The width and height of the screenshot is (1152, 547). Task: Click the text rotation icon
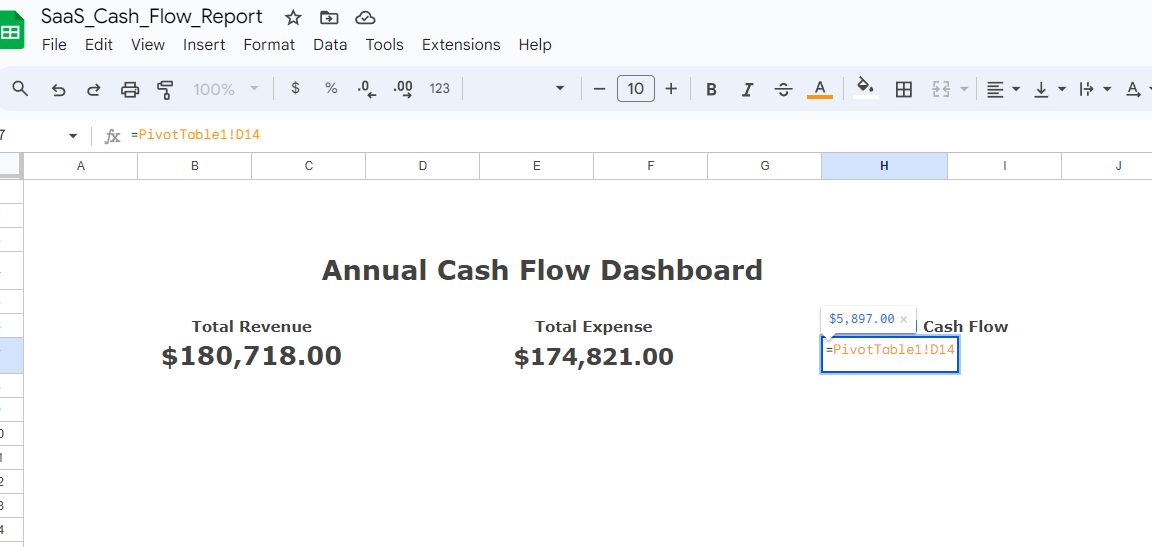1134,90
